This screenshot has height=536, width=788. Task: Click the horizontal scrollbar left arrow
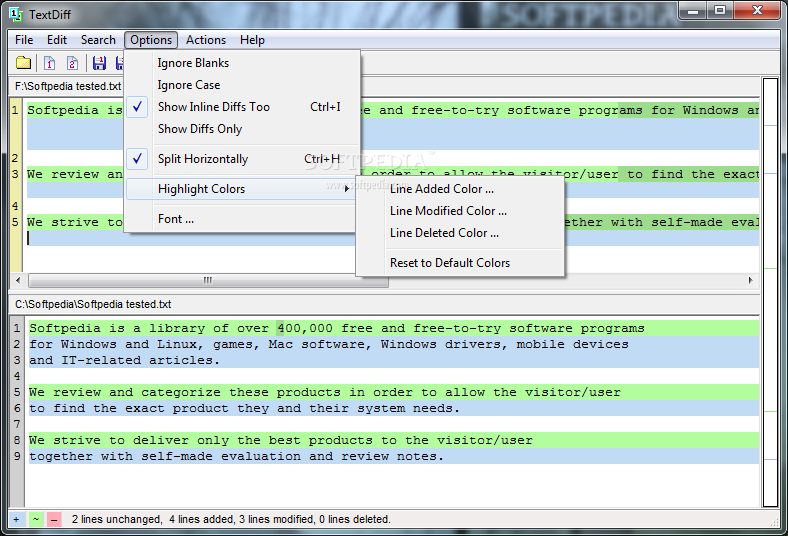(x=18, y=280)
